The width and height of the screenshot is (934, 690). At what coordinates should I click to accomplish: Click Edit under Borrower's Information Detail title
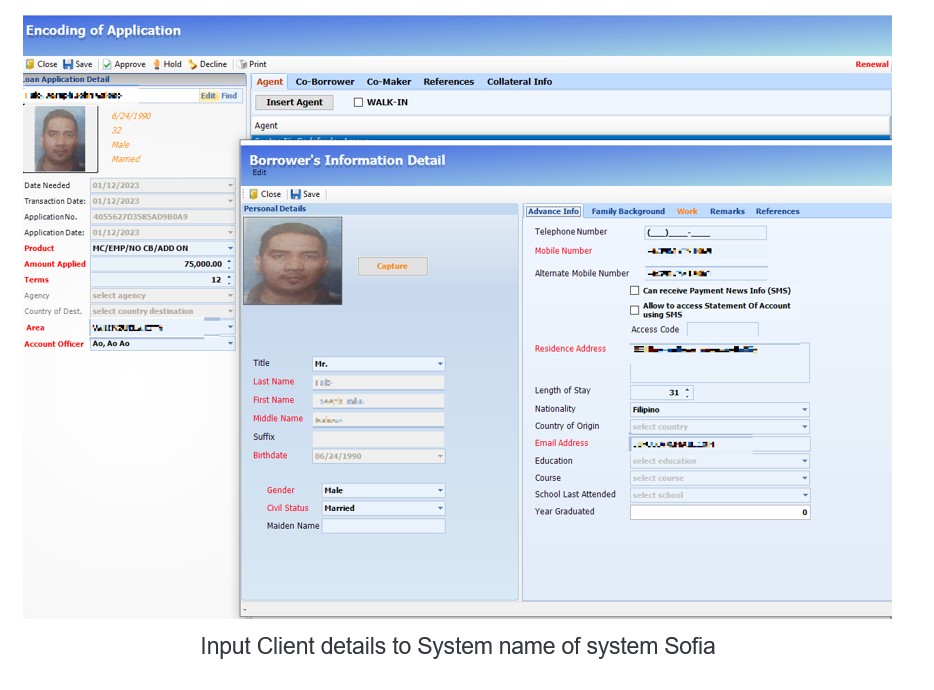tap(259, 173)
